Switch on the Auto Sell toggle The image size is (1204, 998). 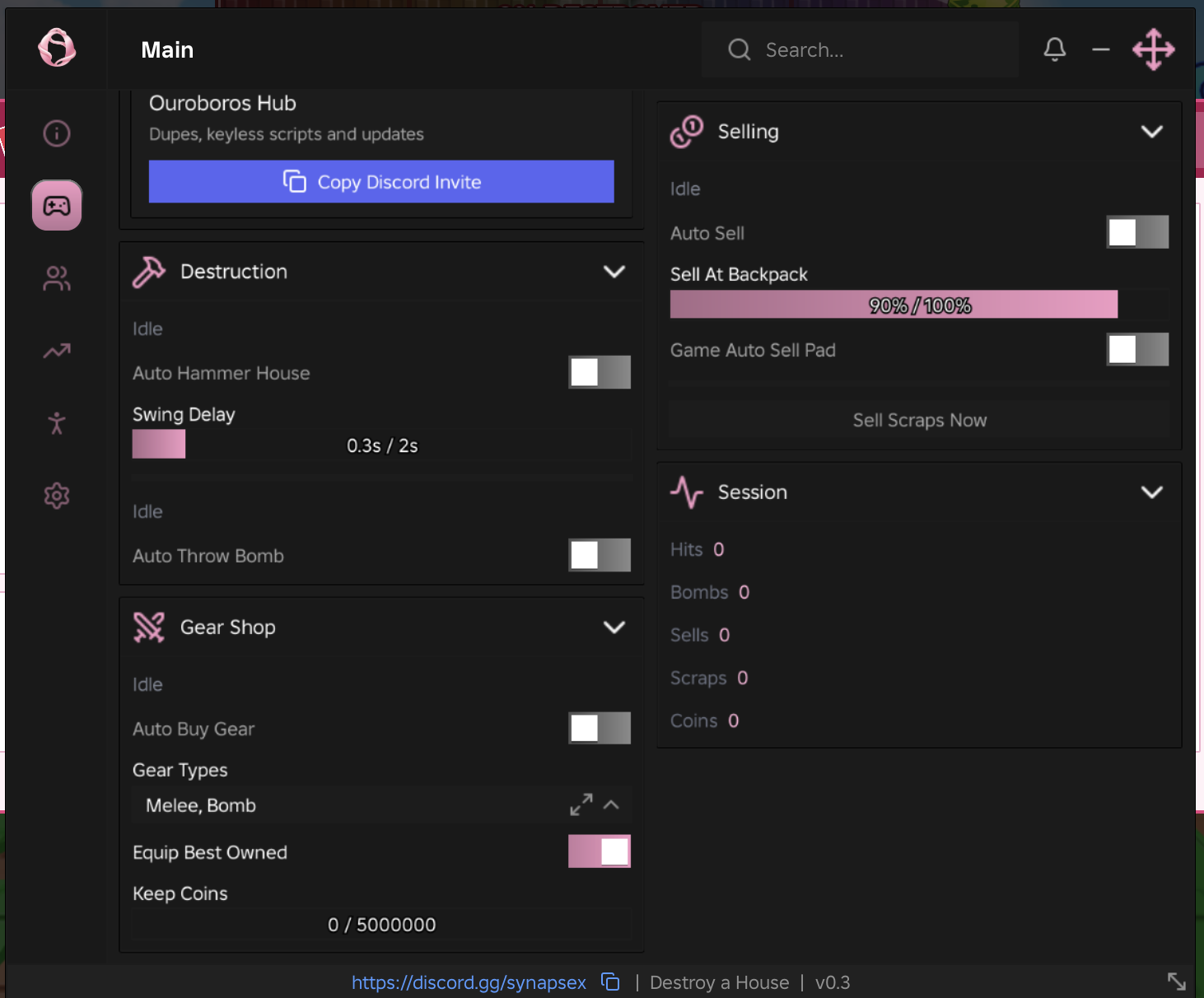(x=1137, y=232)
